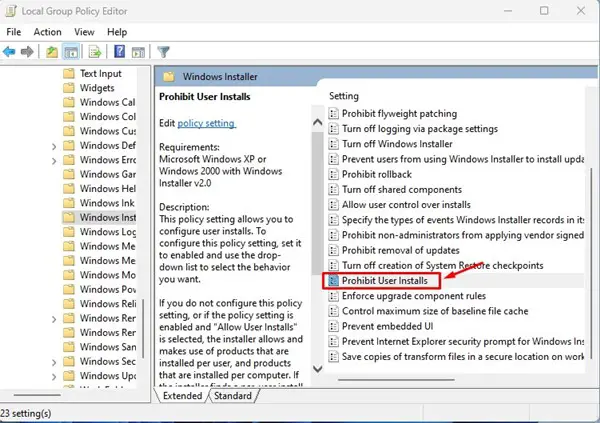Open the policy setting link
600x423 pixels.
206,123
